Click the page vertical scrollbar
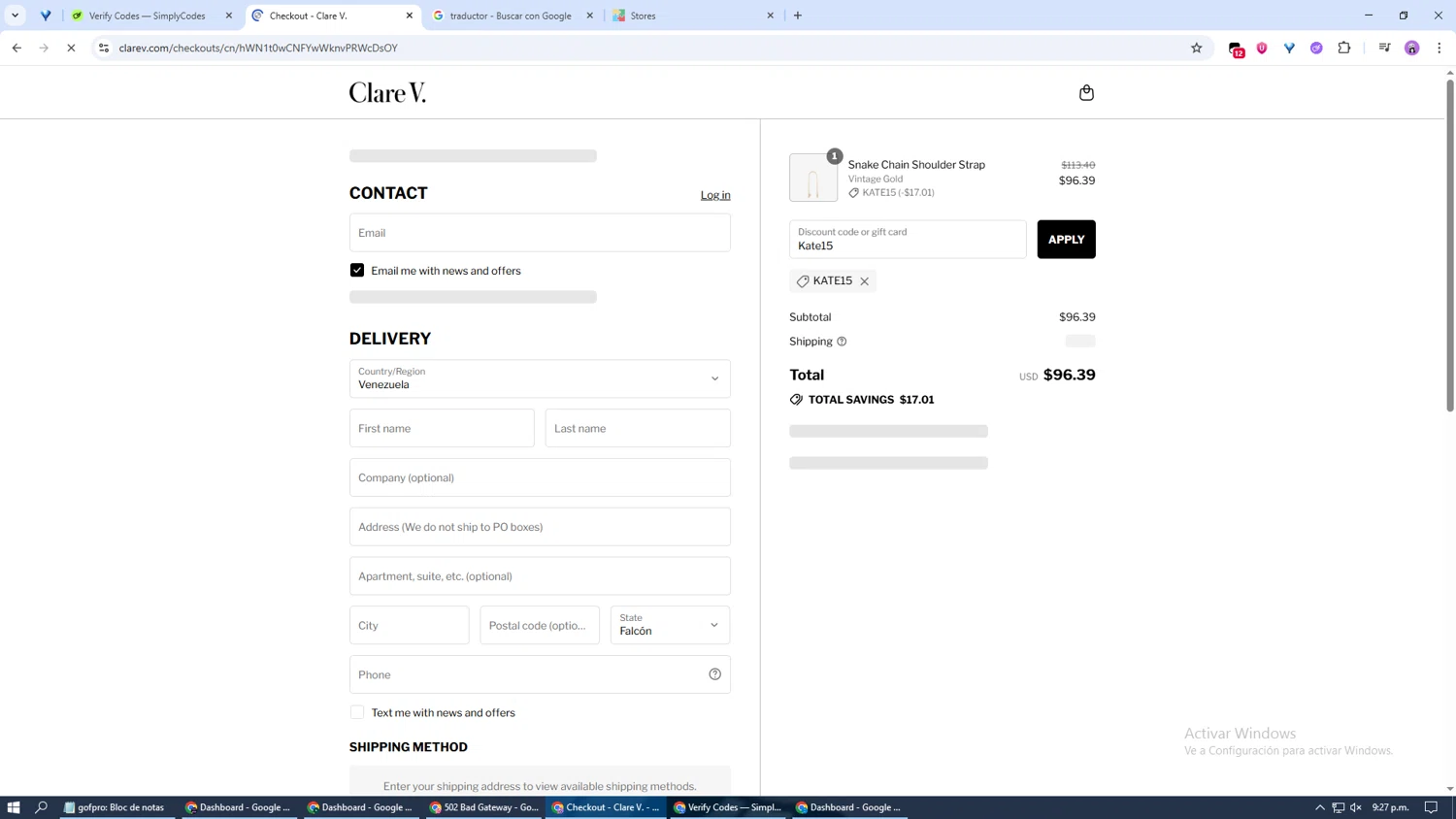Viewport: 1456px width, 819px height. 1450,245
